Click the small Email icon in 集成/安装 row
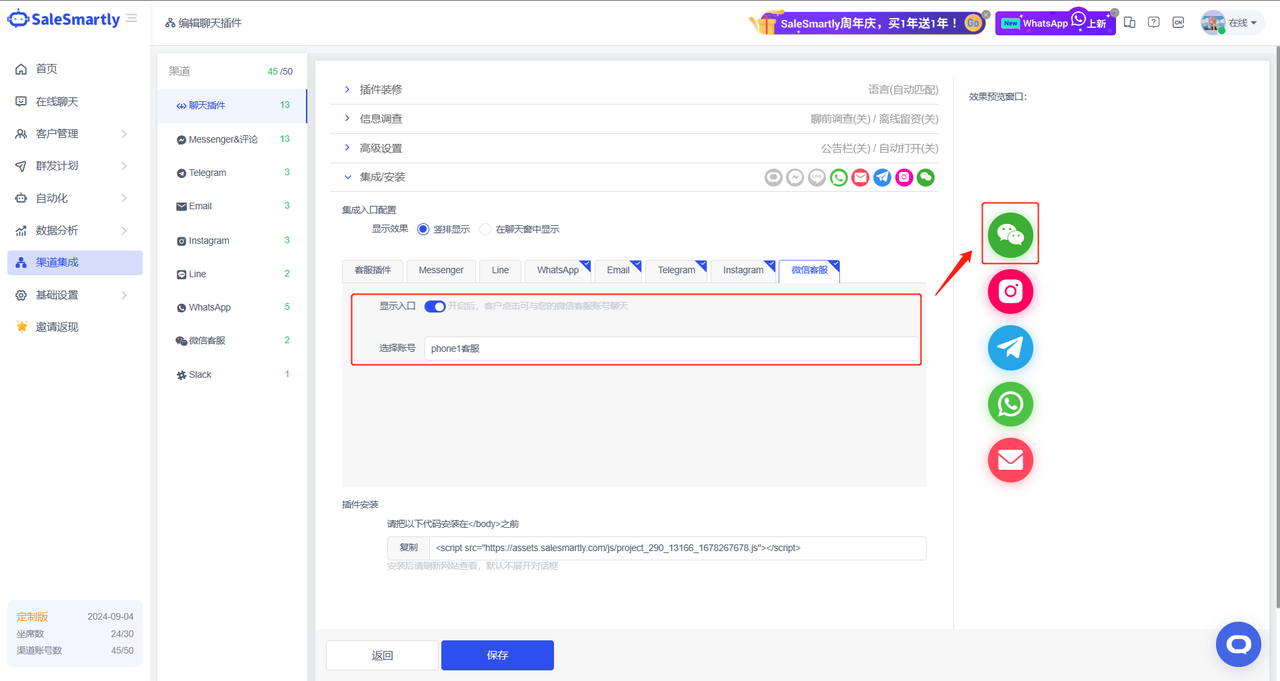This screenshot has height=681, width=1280. 860,177
